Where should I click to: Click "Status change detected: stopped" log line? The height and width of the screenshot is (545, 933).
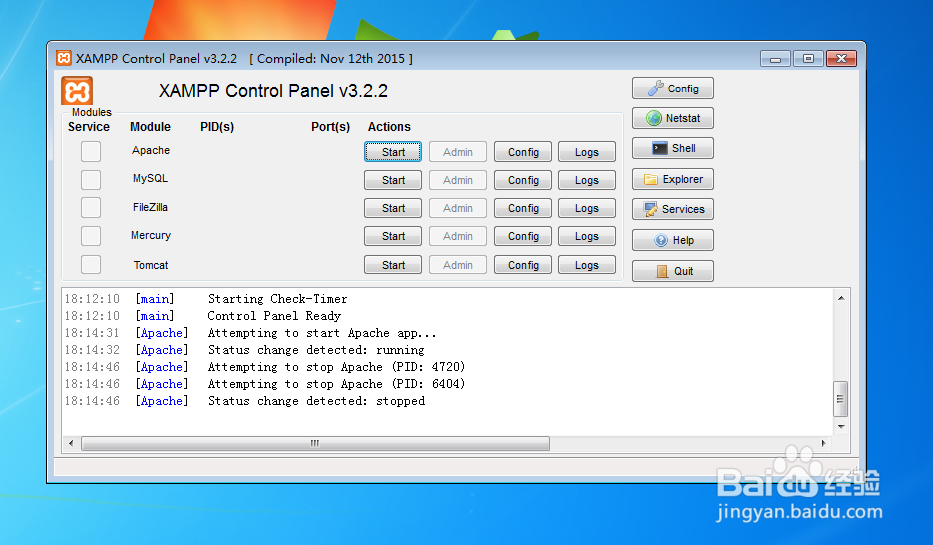316,401
